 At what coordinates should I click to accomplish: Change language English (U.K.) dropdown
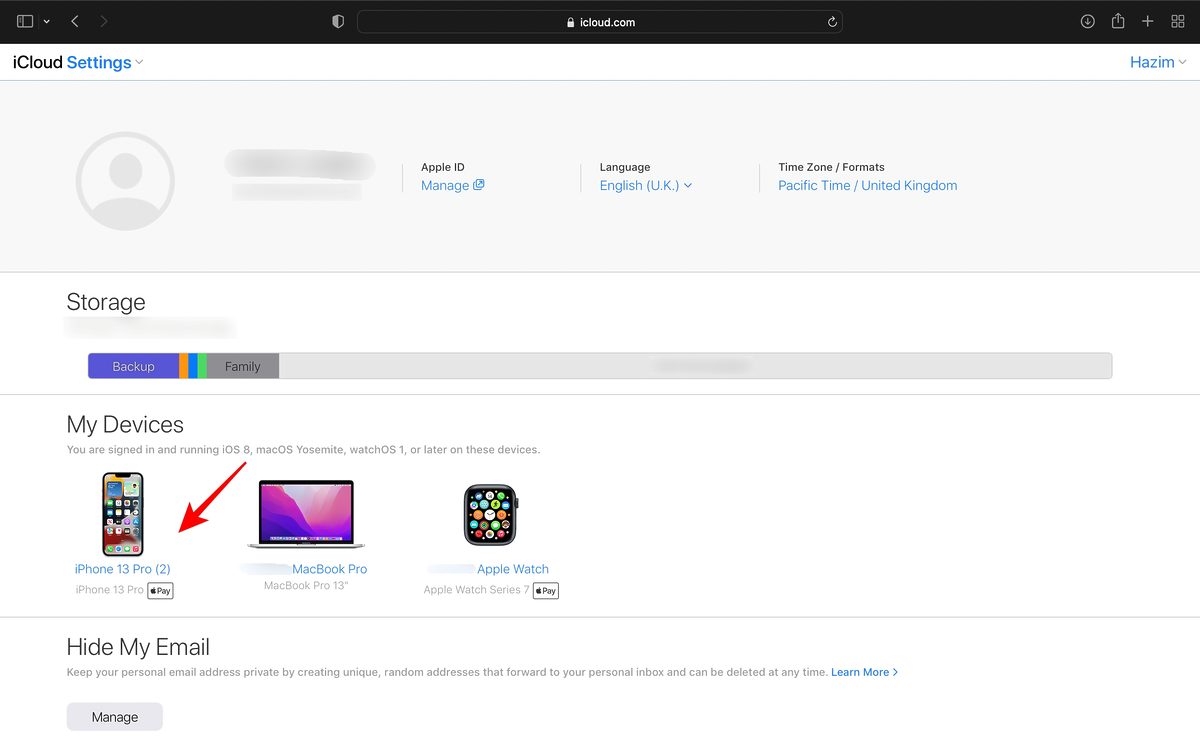tap(646, 185)
